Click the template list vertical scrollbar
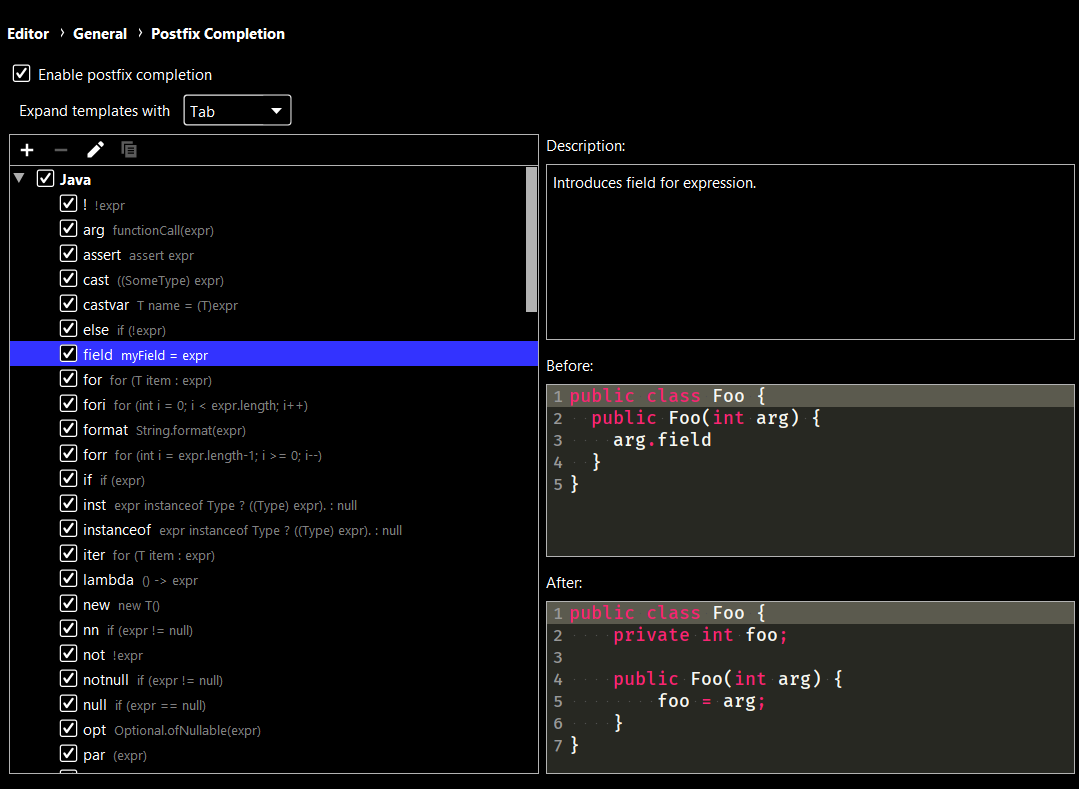 coord(531,240)
